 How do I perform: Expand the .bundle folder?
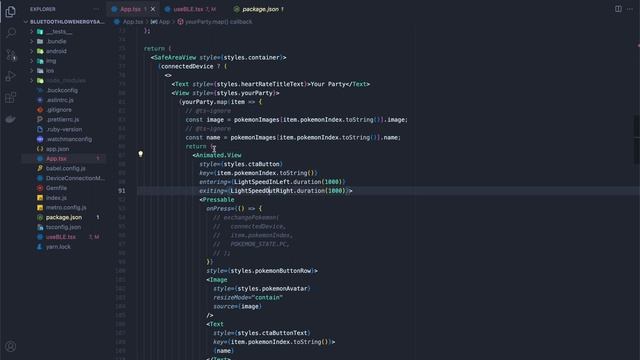coord(56,41)
